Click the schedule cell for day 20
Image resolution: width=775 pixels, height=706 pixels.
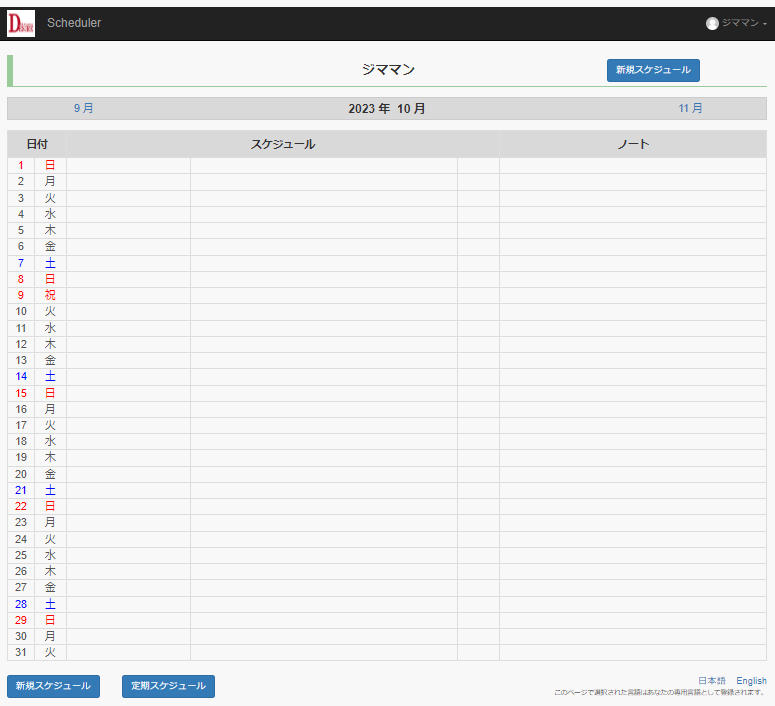coord(323,474)
